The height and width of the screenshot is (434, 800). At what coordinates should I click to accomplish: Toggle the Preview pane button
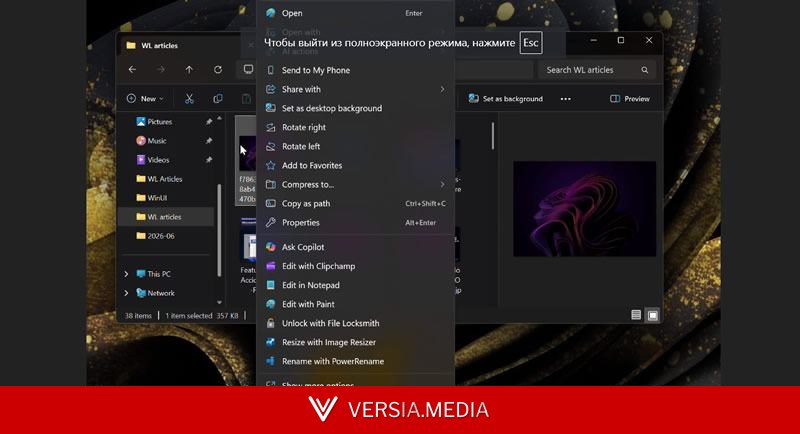pos(630,98)
